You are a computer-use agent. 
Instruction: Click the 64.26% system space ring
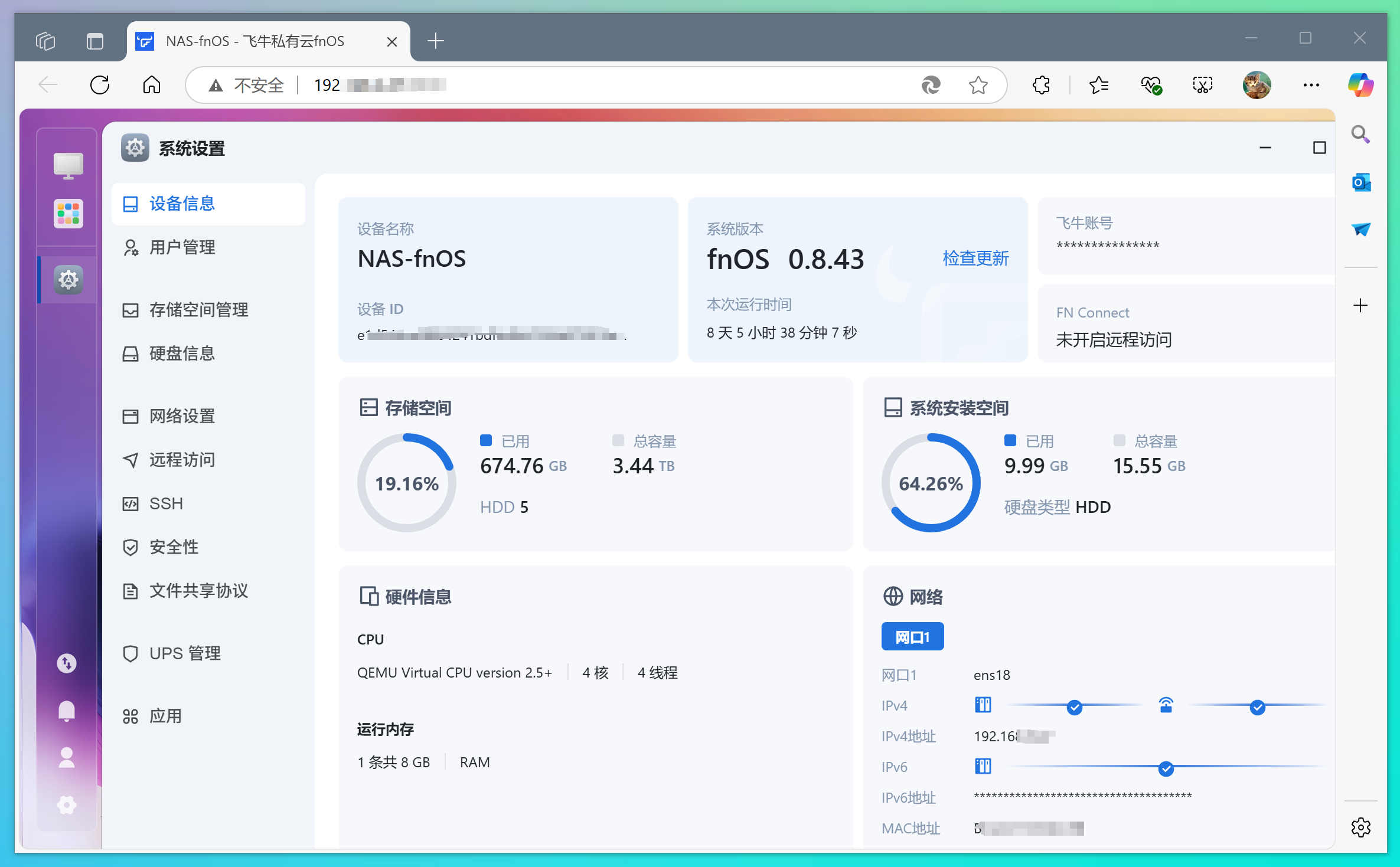pyautogui.click(x=931, y=483)
